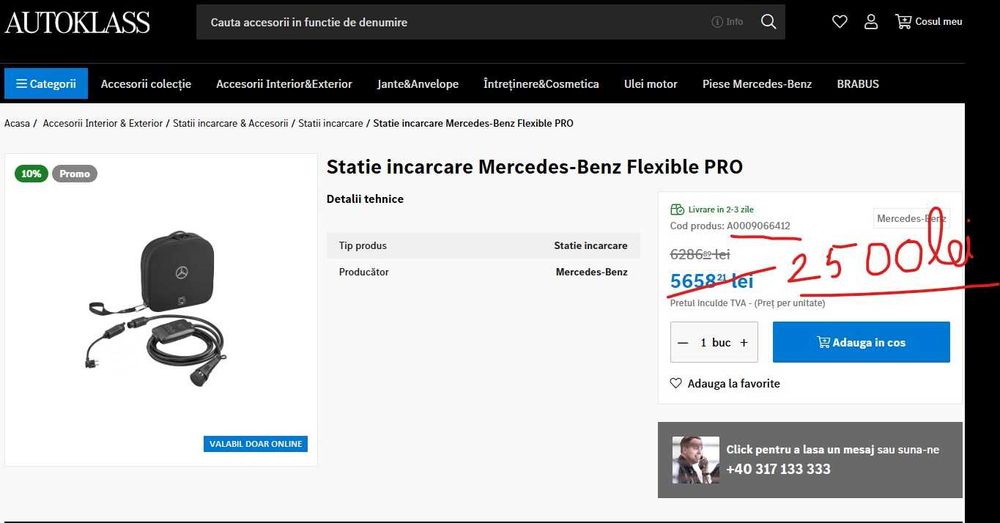Click the Statii incarcare & Accesorii breadcrumb
Image resolution: width=1000 pixels, height=523 pixels.
(x=230, y=123)
